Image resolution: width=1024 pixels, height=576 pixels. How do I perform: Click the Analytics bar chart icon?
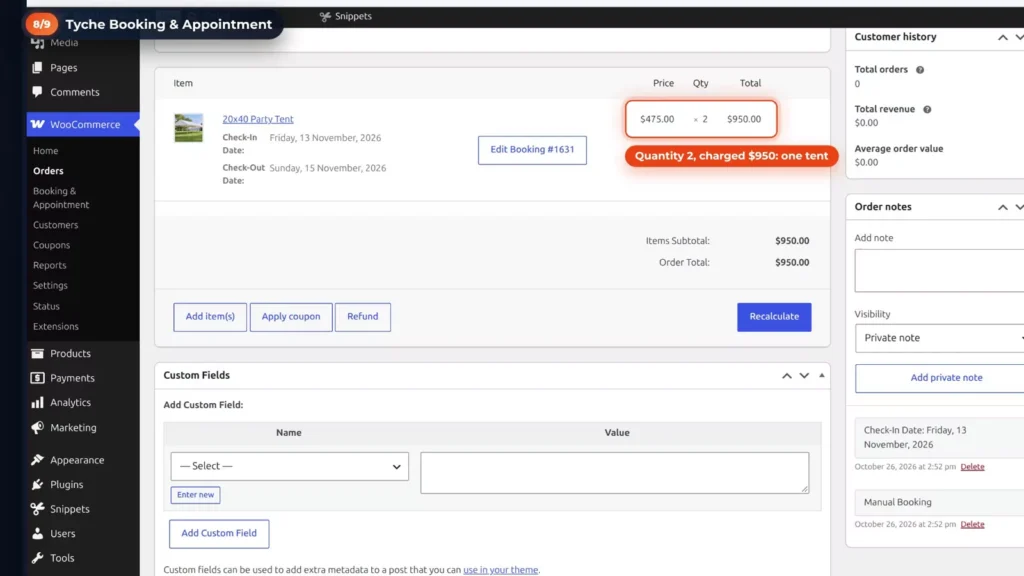tap(37, 402)
